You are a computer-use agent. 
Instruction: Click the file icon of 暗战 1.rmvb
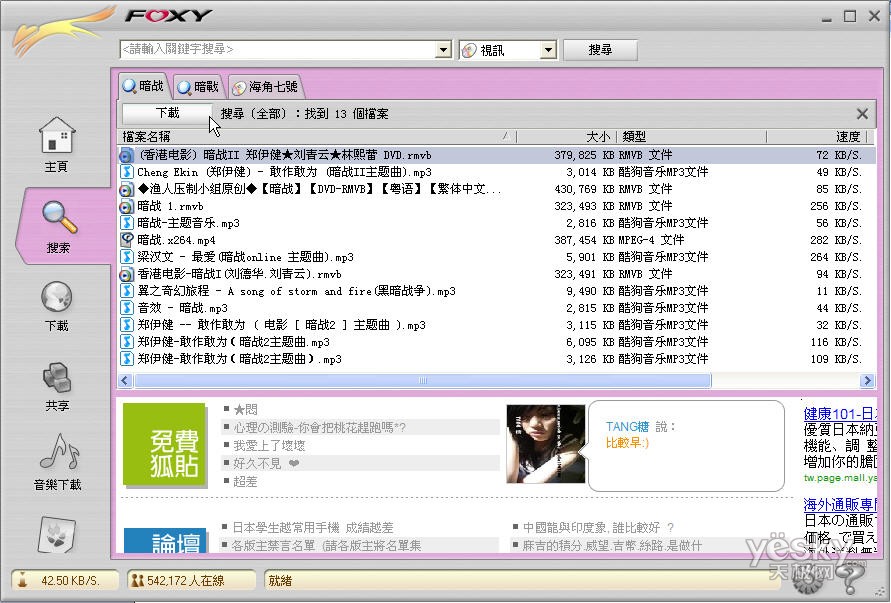(x=127, y=206)
